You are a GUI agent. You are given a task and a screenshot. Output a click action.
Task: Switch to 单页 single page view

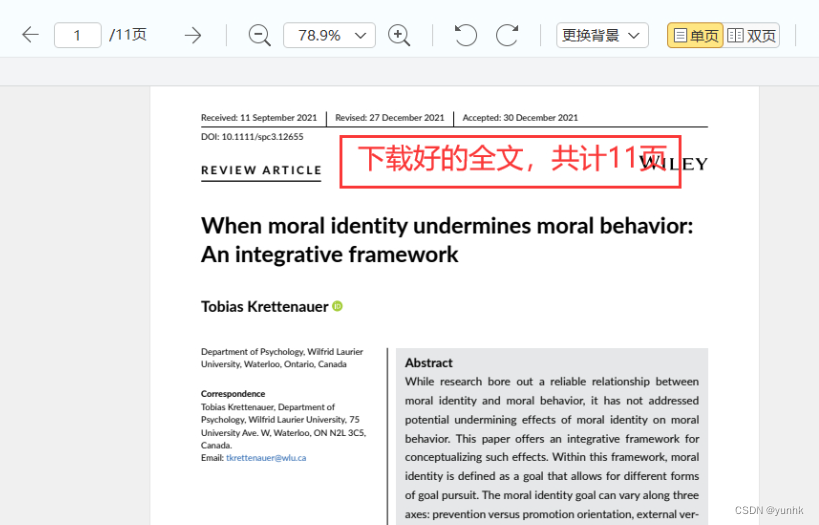point(695,35)
